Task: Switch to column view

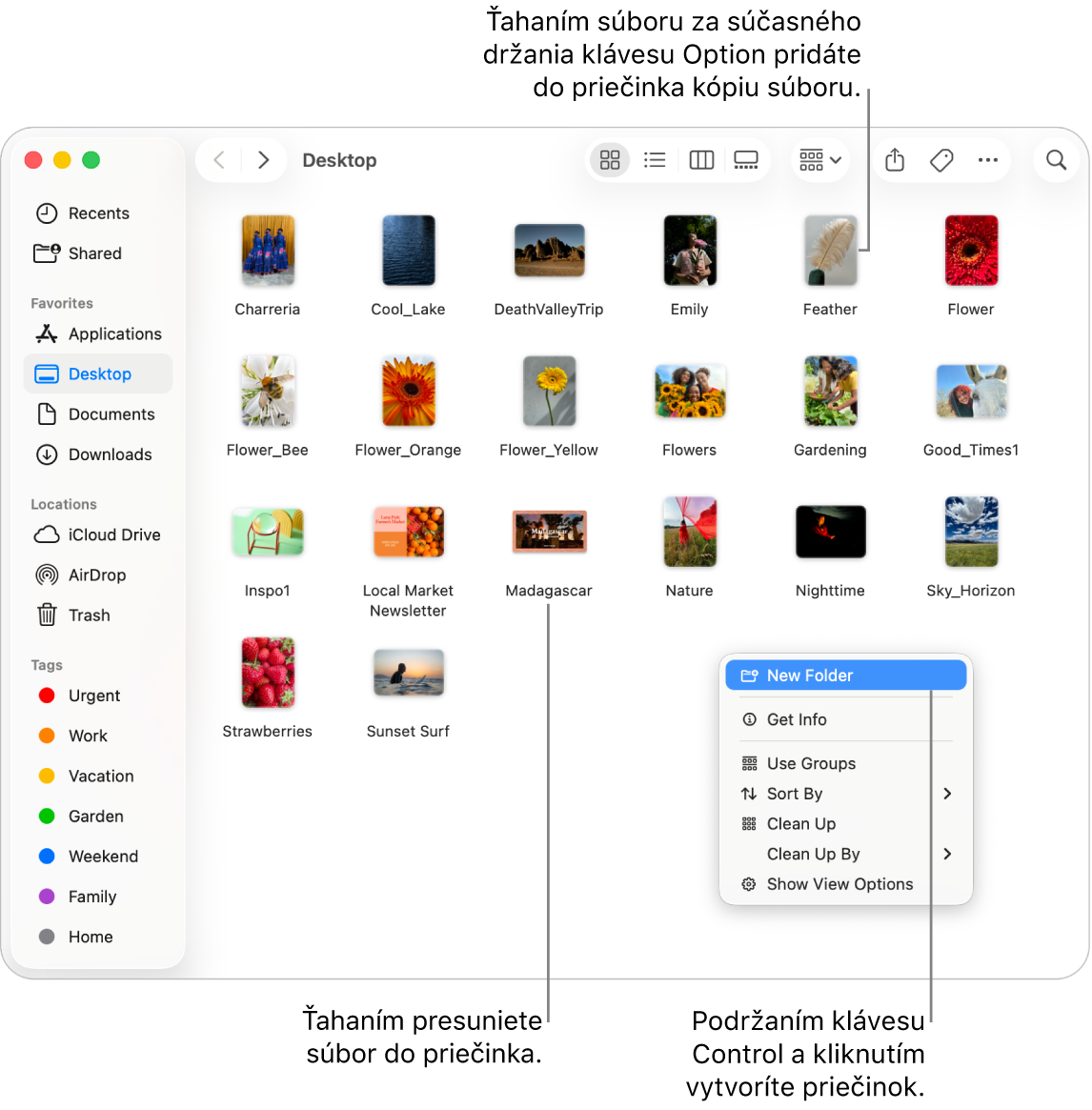Action: [701, 160]
